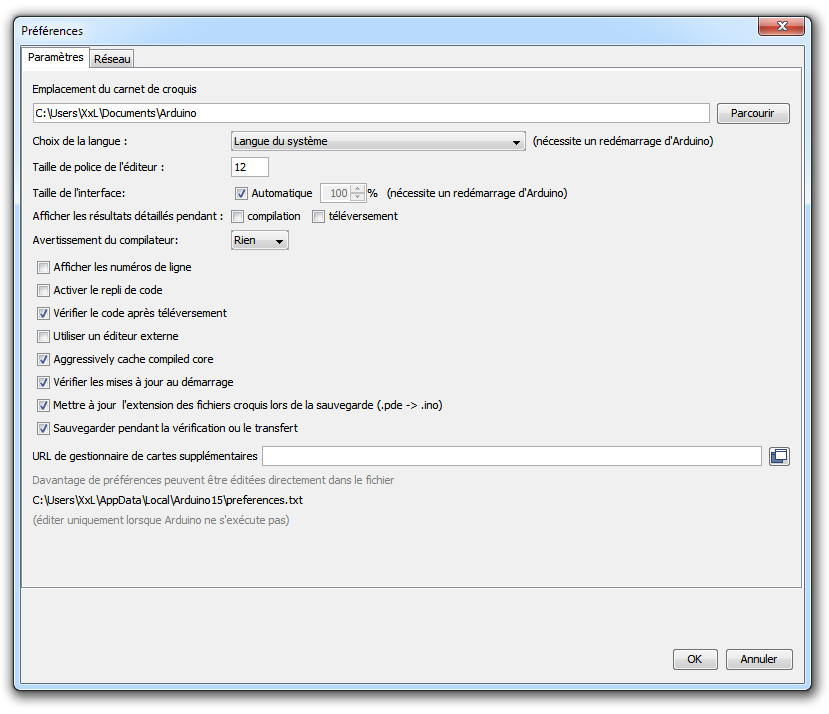The width and height of the screenshot is (829, 714).
Task: Open the Langue du système dropdown
Action: [378, 141]
